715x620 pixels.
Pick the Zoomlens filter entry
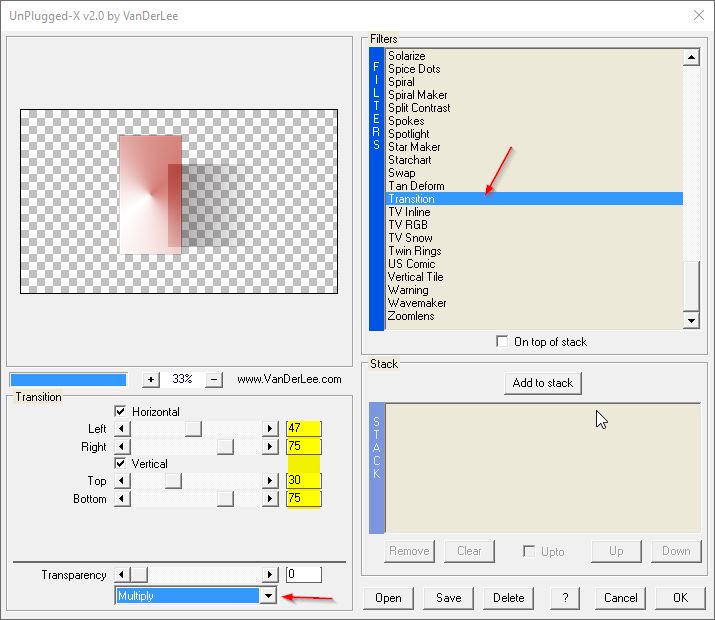pos(411,316)
